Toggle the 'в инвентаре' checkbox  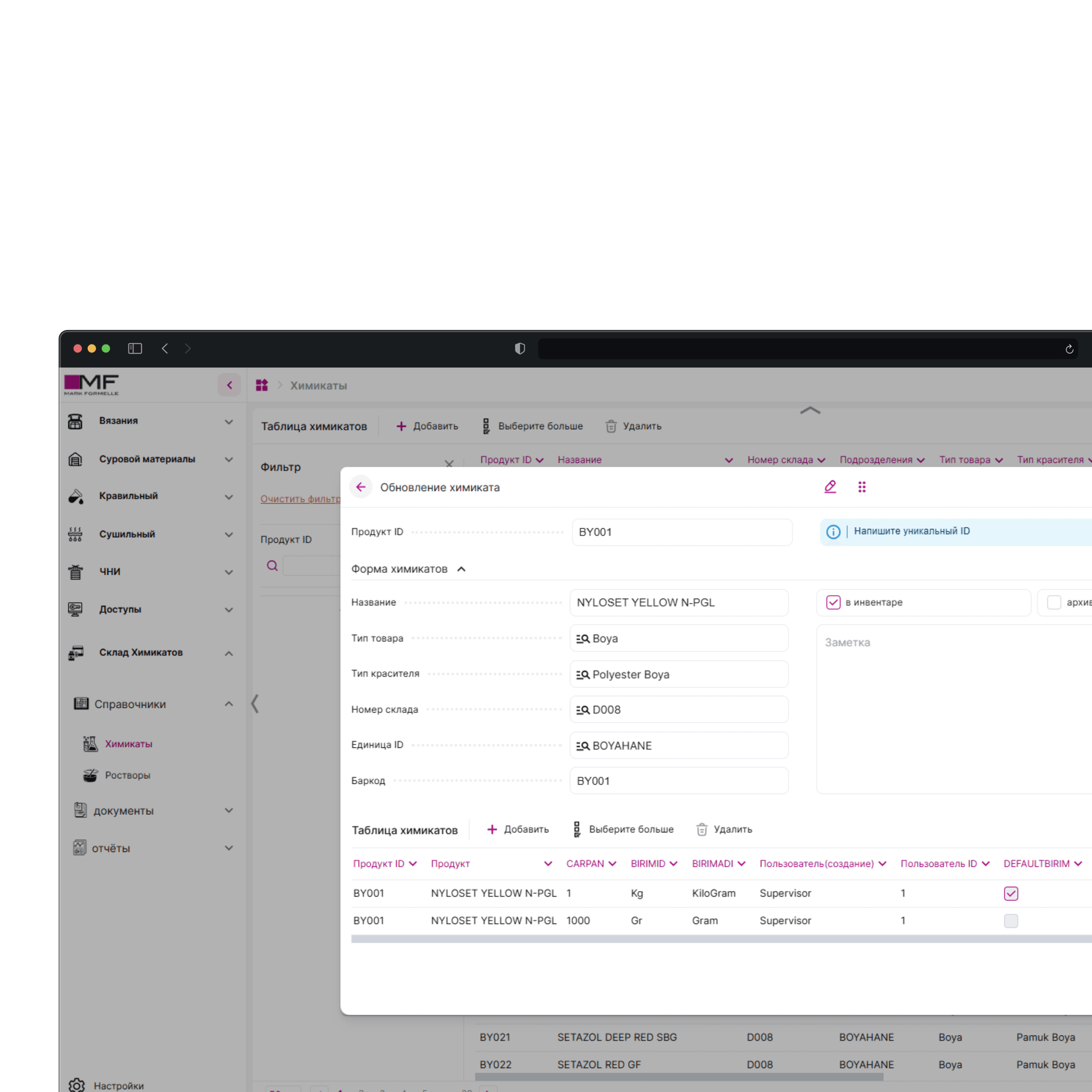click(x=833, y=602)
